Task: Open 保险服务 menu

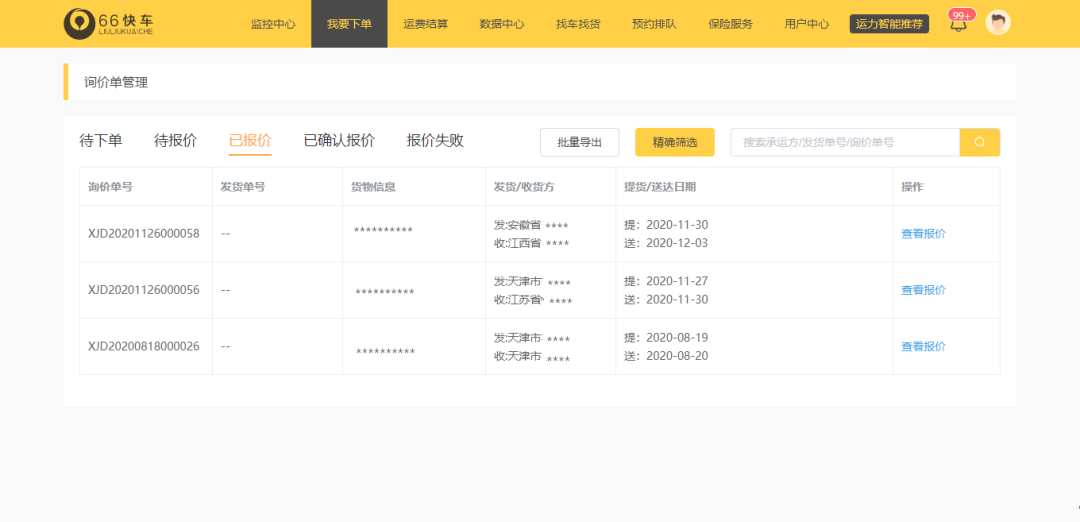Action: (730, 24)
